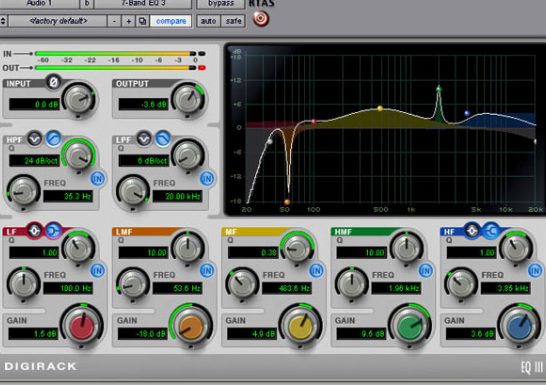This screenshot has width=546, height=385.
Task: Click the MF Q 0.38 value field
Action: tap(253, 252)
